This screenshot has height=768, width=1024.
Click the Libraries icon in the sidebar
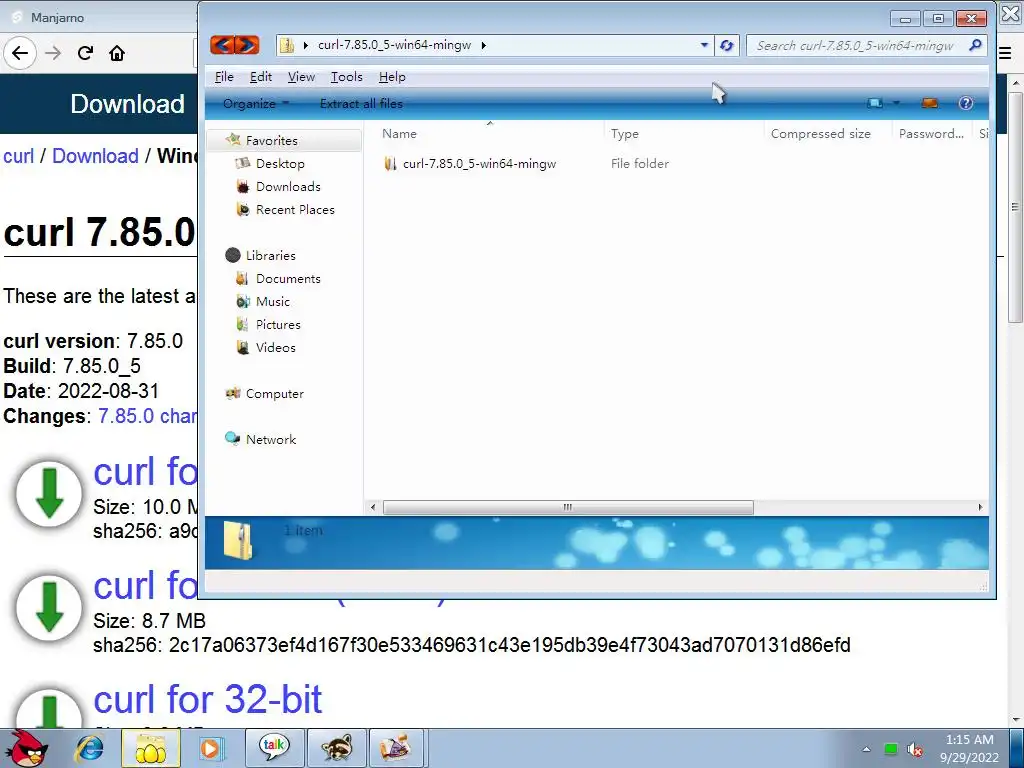(x=232, y=255)
